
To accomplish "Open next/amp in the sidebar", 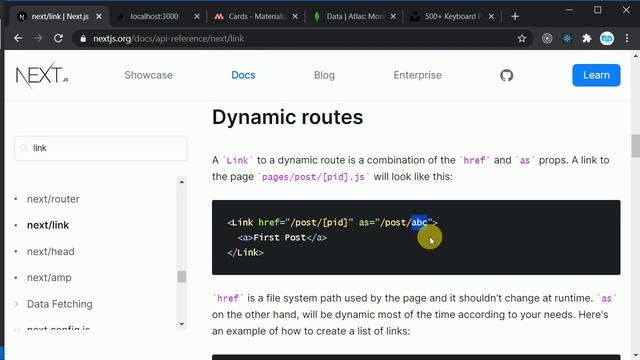I will (x=49, y=278).
